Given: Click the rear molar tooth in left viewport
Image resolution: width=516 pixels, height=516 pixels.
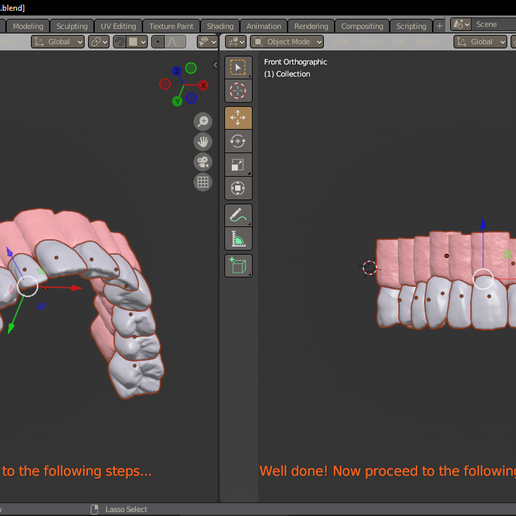Looking at the screenshot, I should pos(136,375).
